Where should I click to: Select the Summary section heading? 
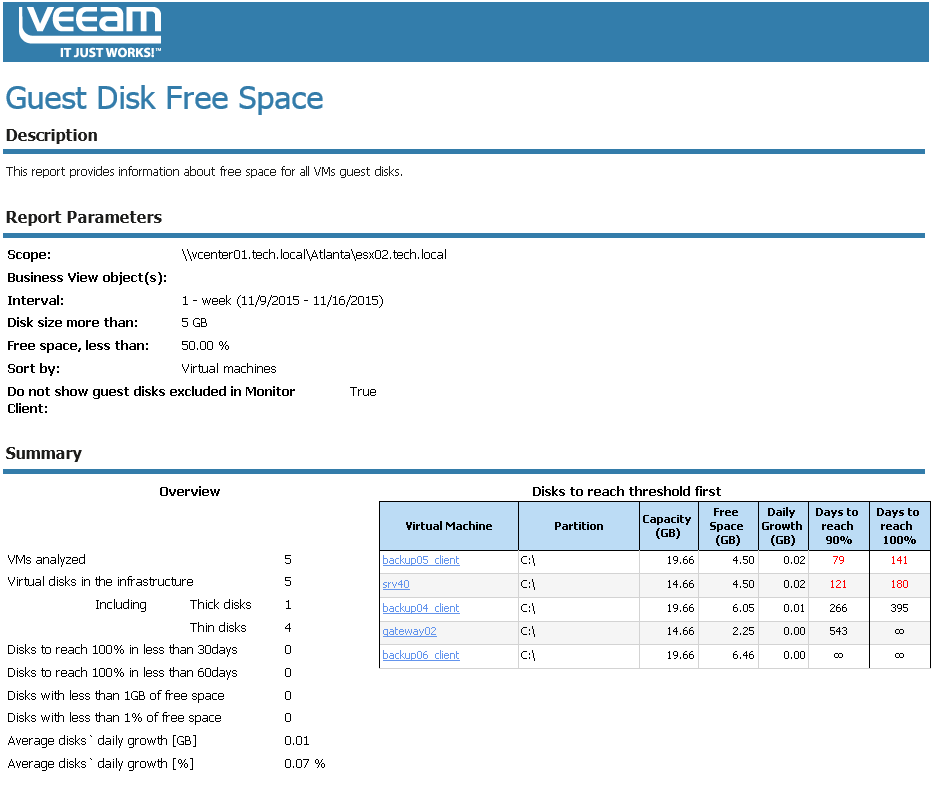pyautogui.click(x=43, y=453)
